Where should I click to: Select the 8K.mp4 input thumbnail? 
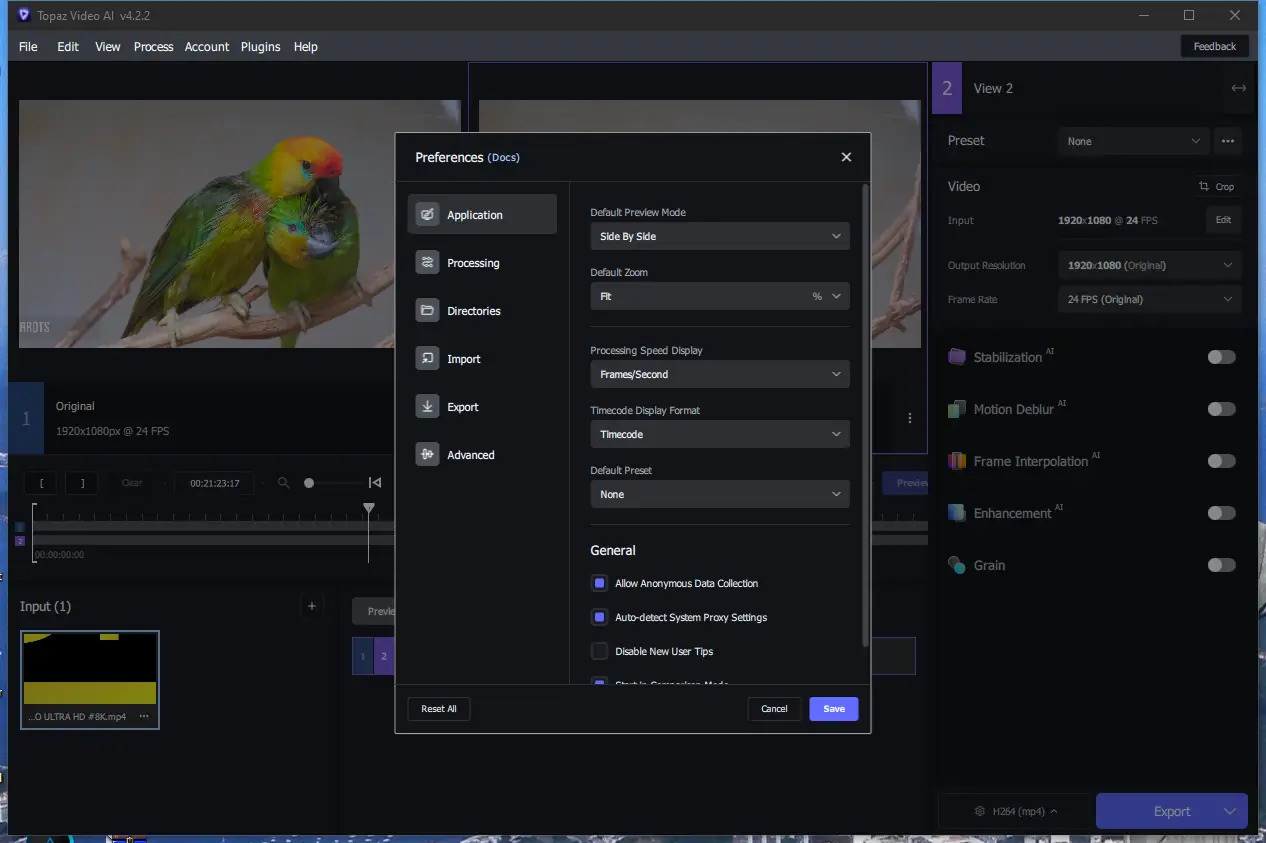tap(90, 679)
